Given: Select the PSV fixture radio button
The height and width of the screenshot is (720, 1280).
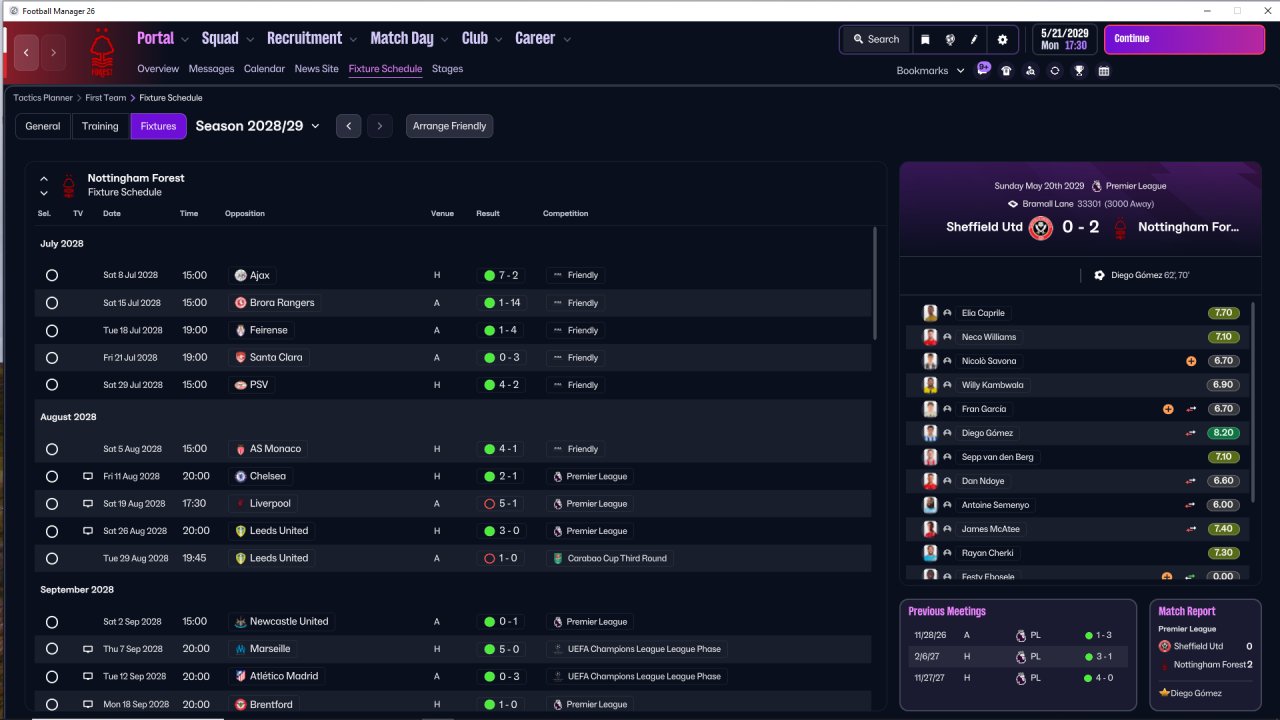Looking at the screenshot, I should [x=52, y=385].
